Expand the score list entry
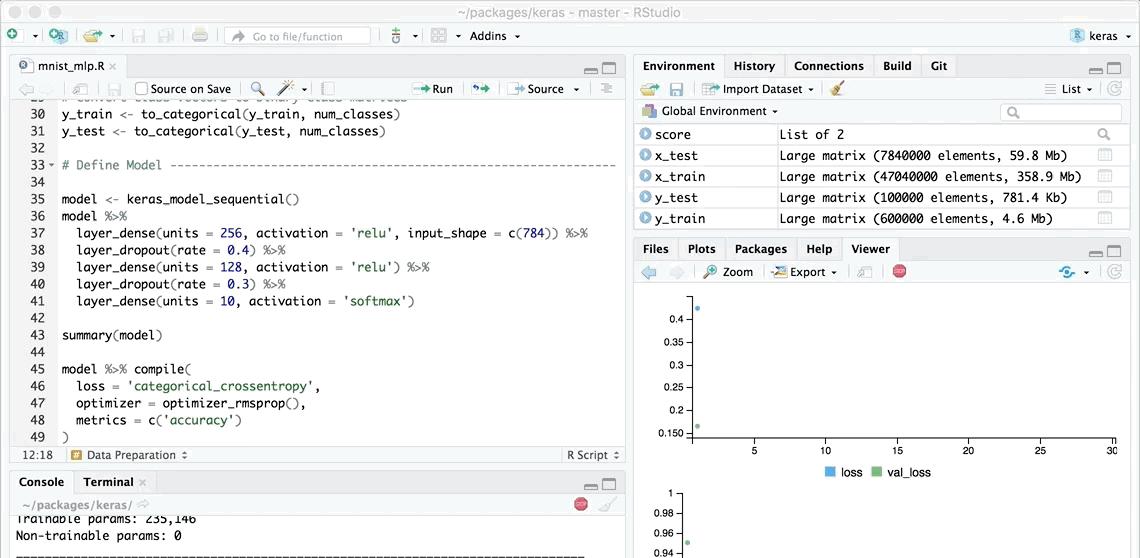Image resolution: width=1140 pixels, height=558 pixels. (645, 134)
